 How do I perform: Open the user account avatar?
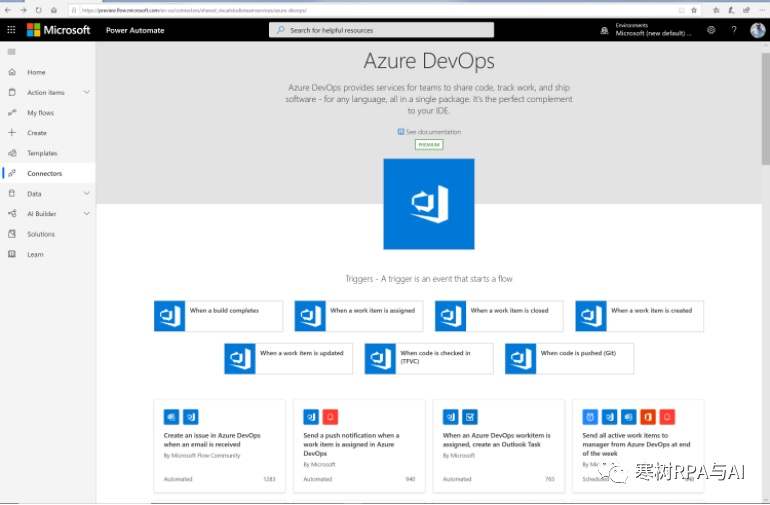click(x=757, y=30)
